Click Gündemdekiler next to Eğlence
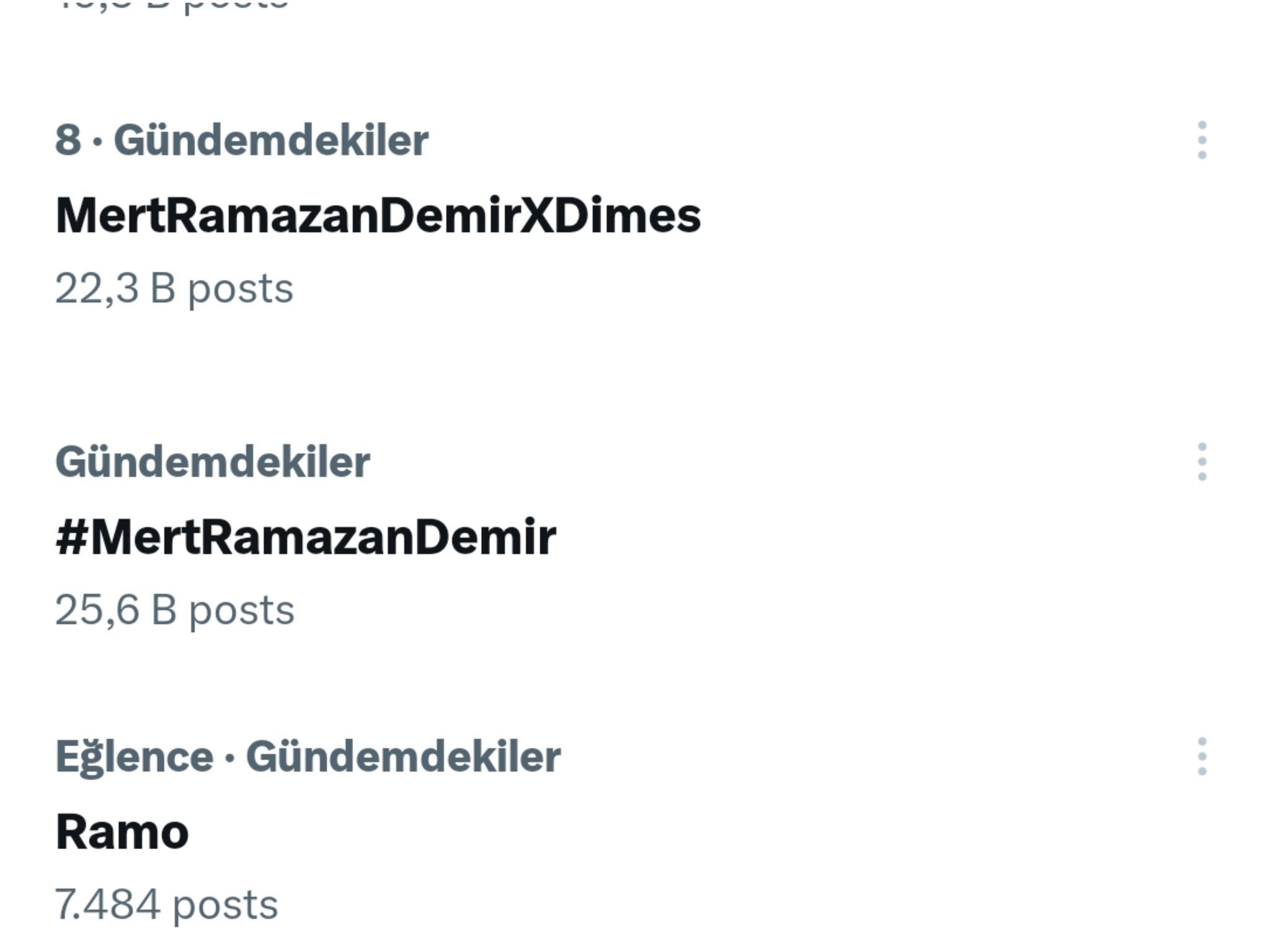The height and width of the screenshot is (952, 1270). [x=403, y=757]
